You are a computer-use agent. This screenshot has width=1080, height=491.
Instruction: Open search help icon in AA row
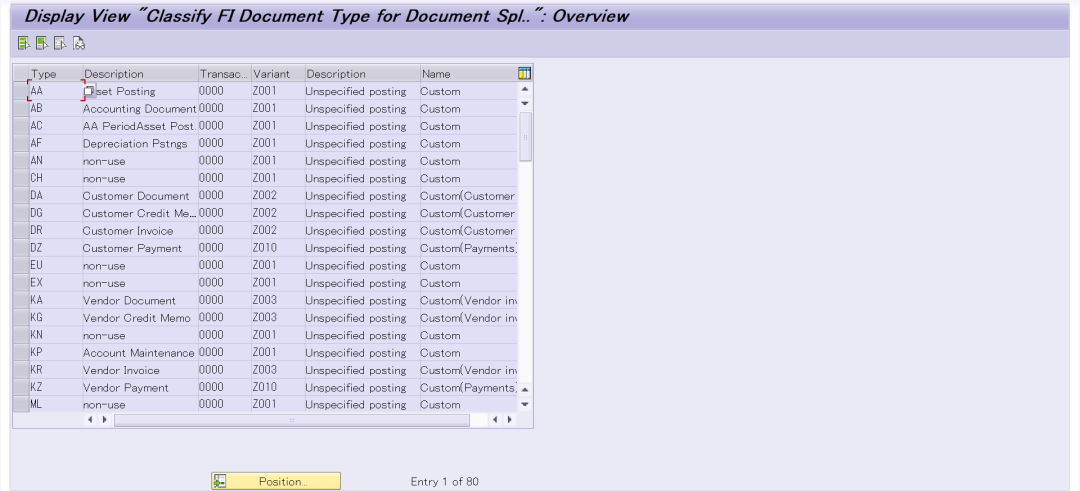coord(90,91)
